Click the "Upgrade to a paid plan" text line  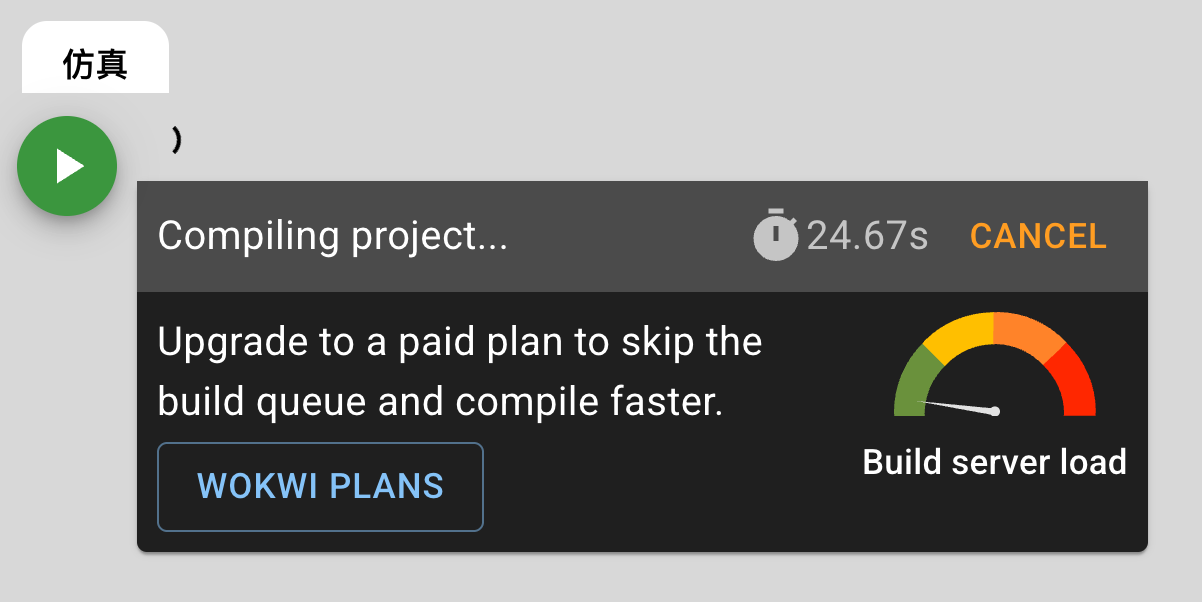click(x=460, y=342)
